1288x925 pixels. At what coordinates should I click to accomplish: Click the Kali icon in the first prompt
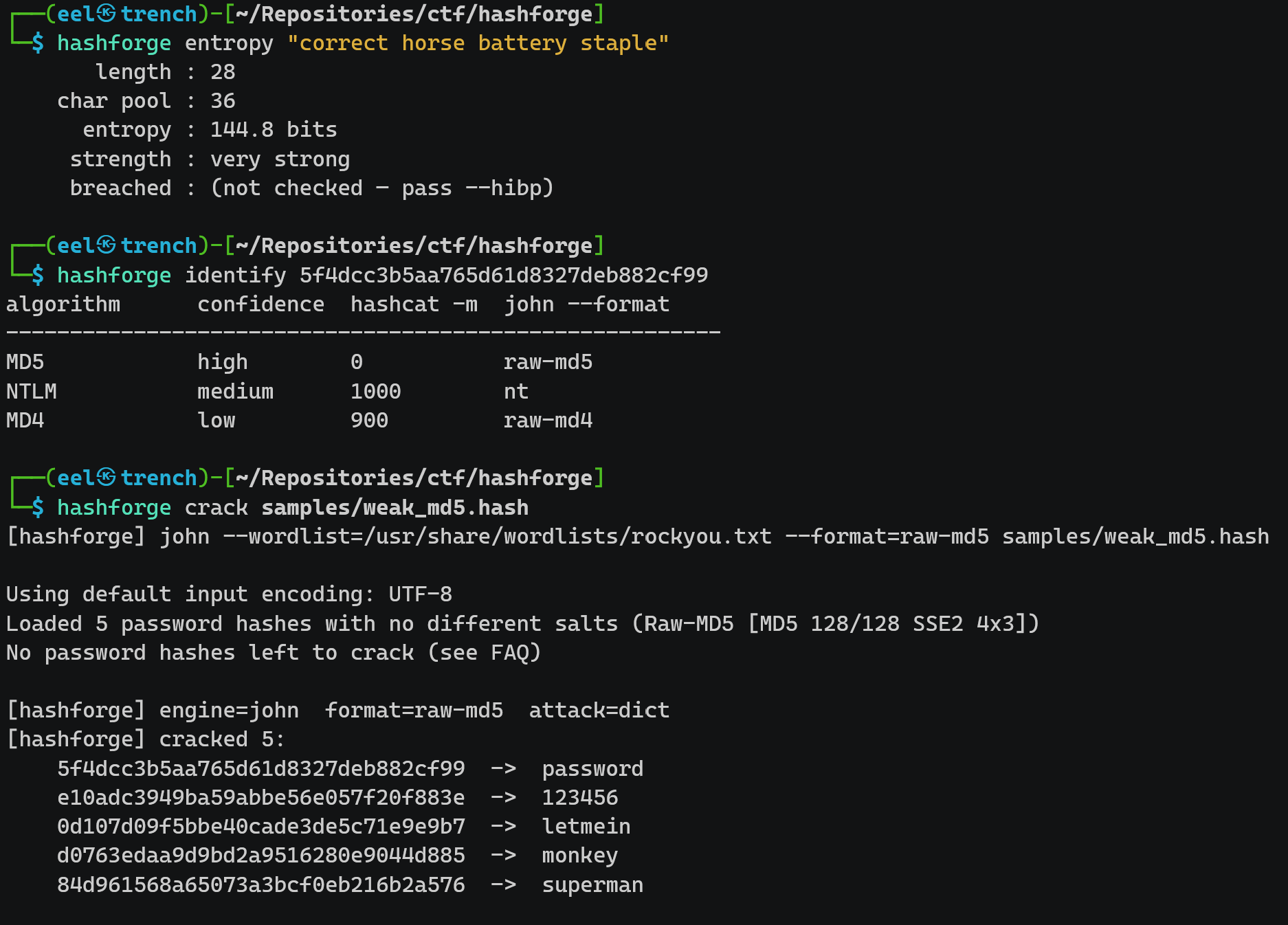pos(106,13)
